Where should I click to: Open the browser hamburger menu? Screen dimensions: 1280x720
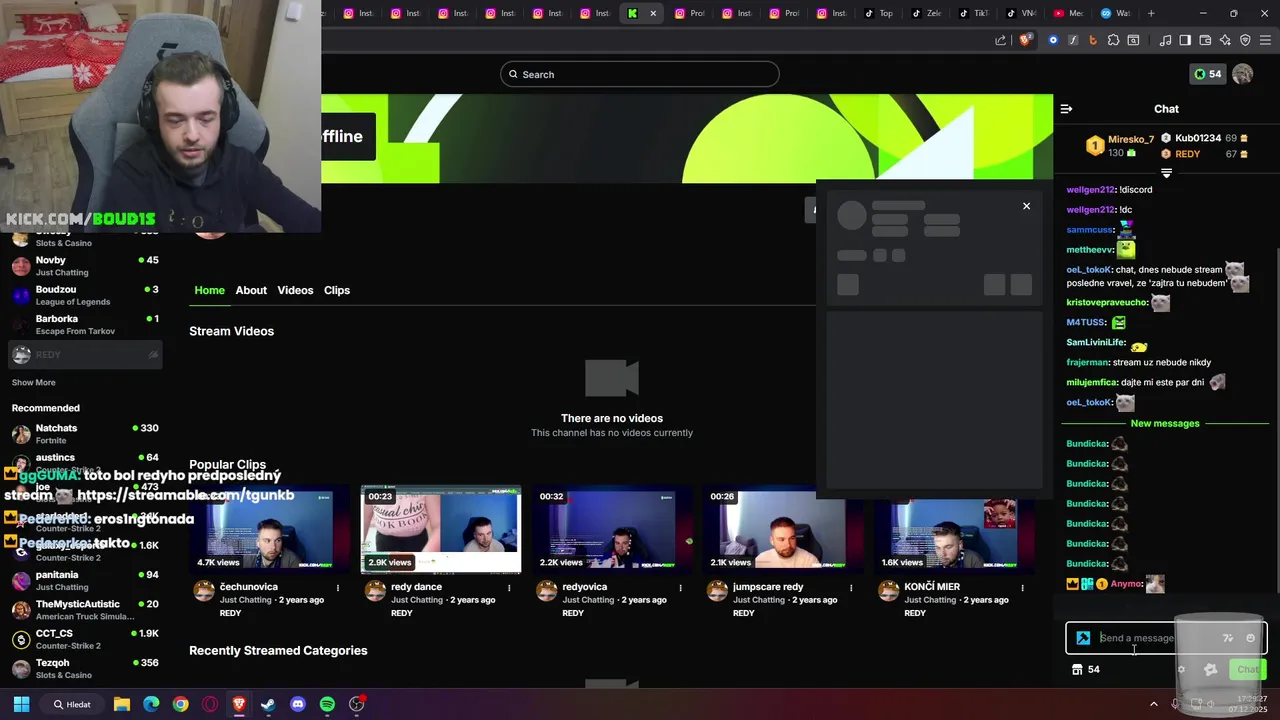[1265, 40]
